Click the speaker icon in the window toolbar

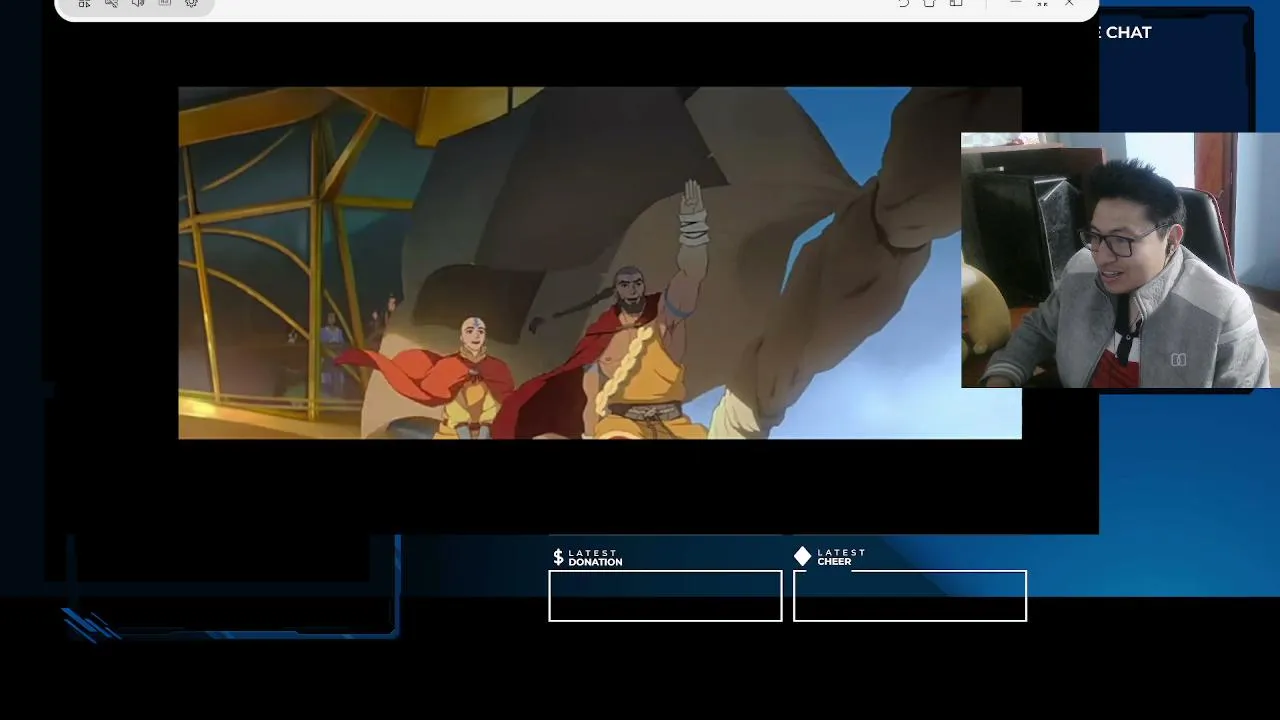[138, 3]
